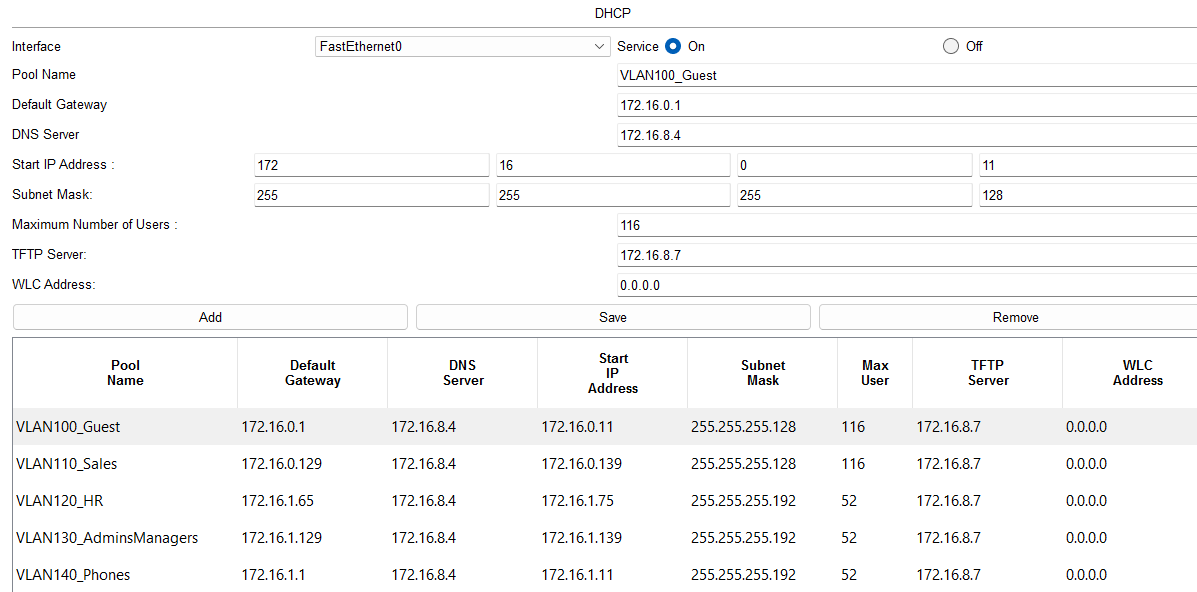The height and width of the screenshot is (592, 1197).
Task: Focus the Default Gateway input field
Action: 907,105
